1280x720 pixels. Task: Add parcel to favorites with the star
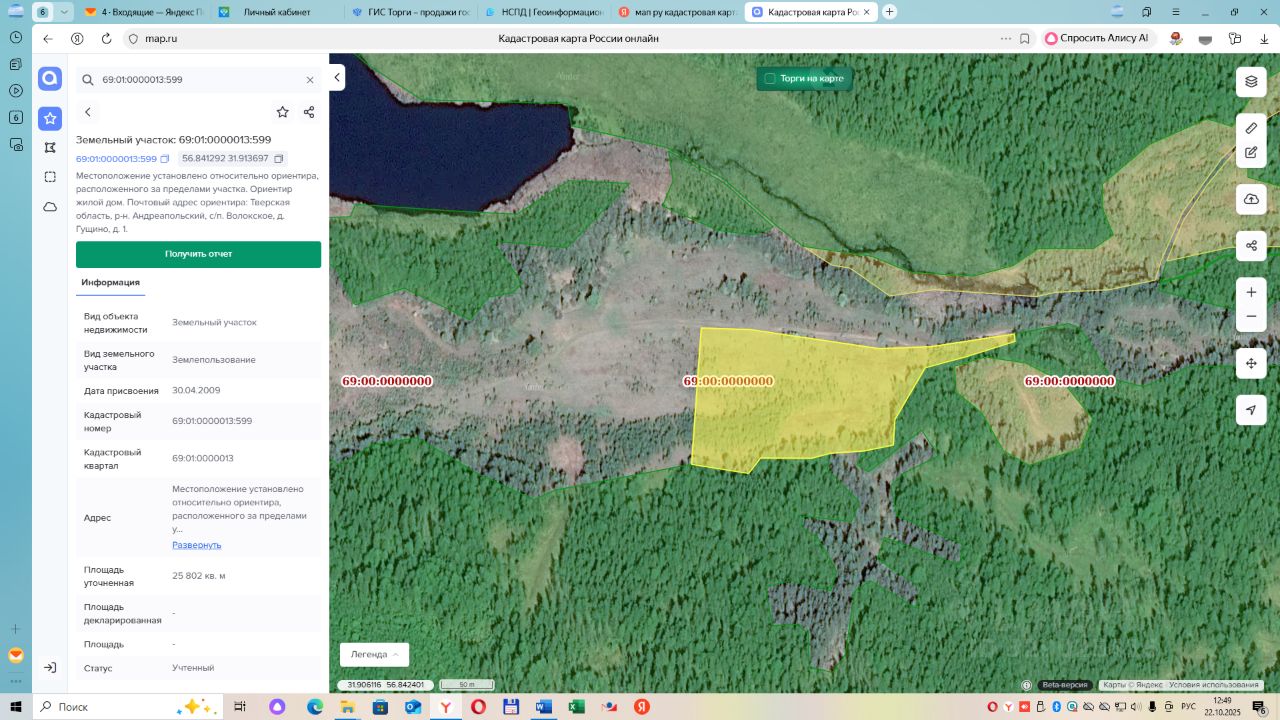pos(283,112)
